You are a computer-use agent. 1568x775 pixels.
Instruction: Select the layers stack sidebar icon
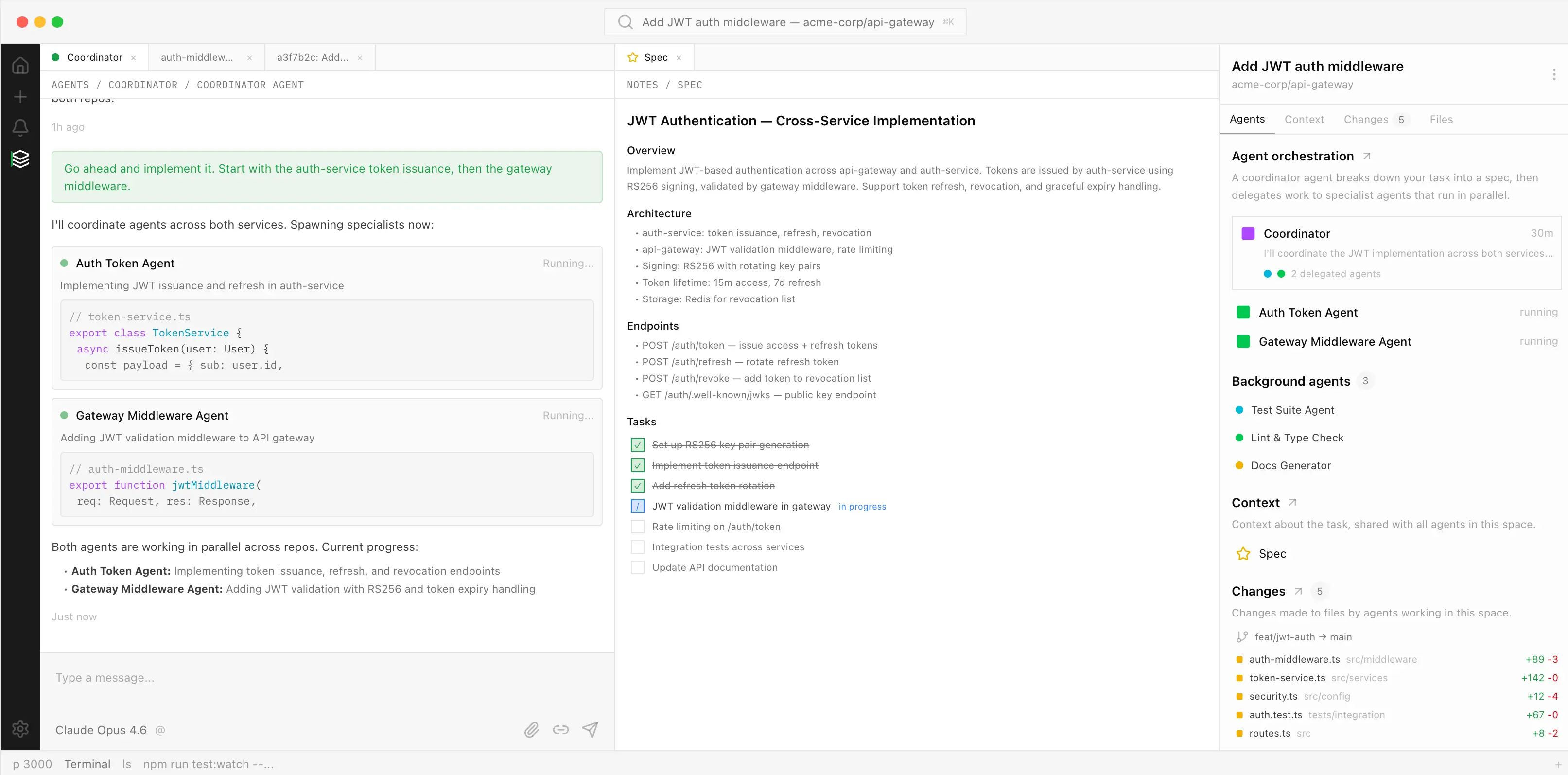click(x=20, y=159)
